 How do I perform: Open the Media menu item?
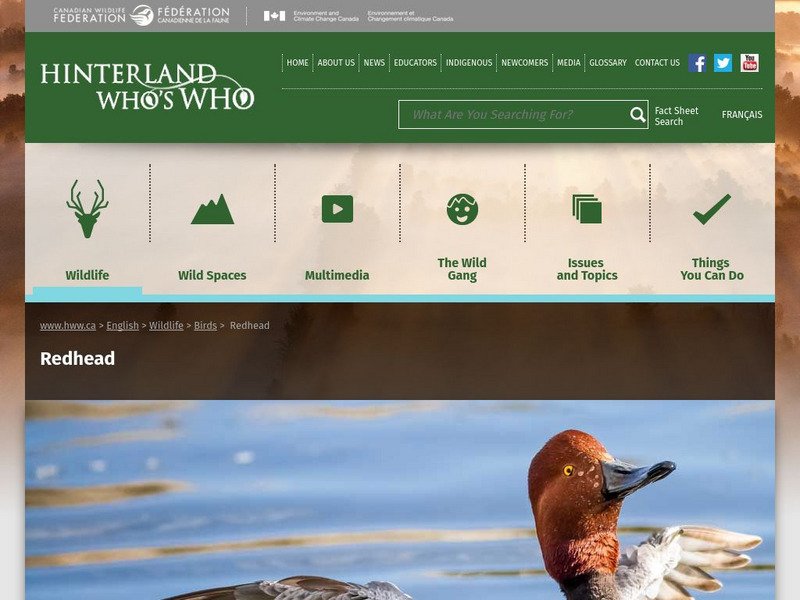569,63
